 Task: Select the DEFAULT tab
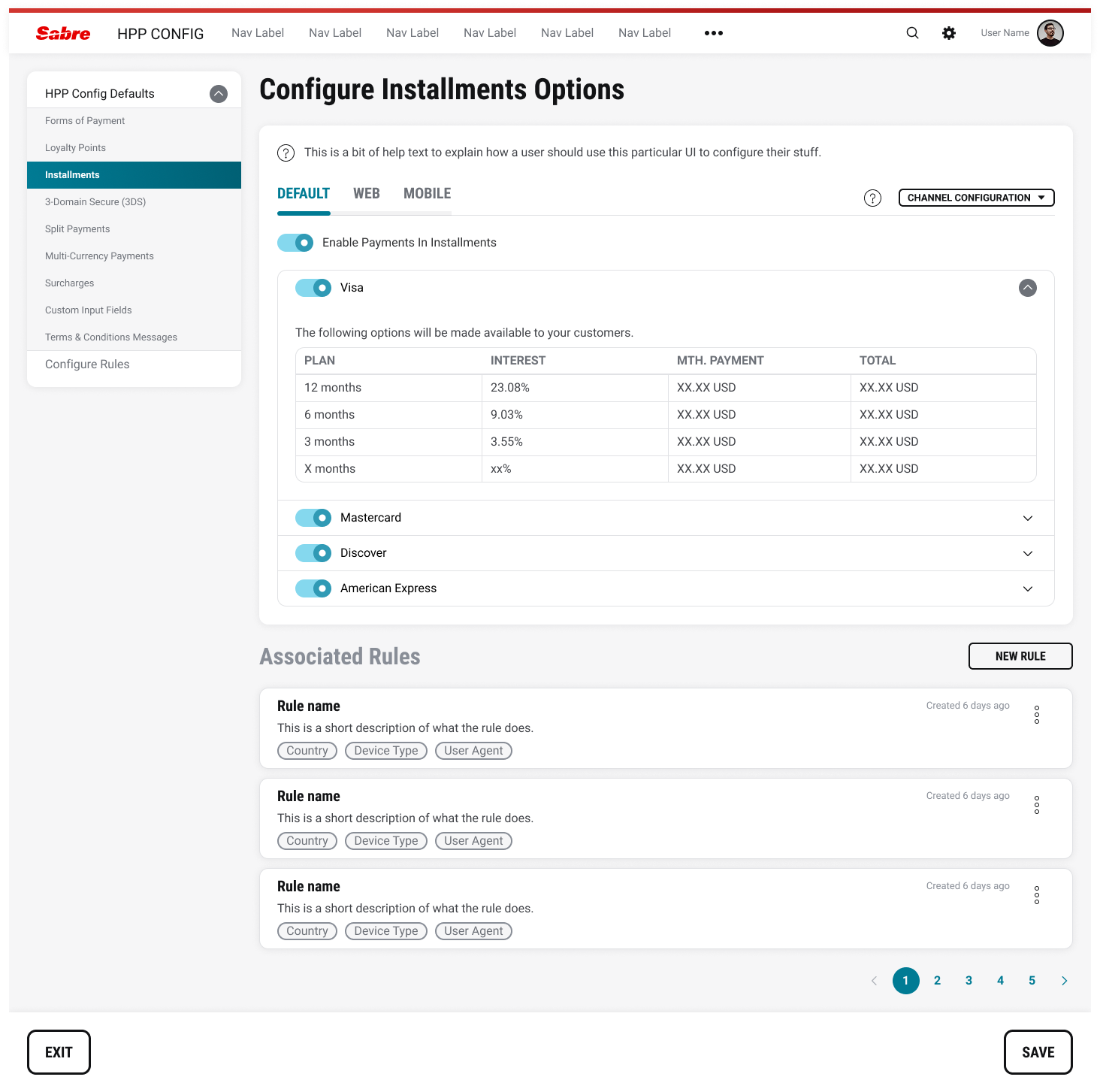click(x=304, y=194)
